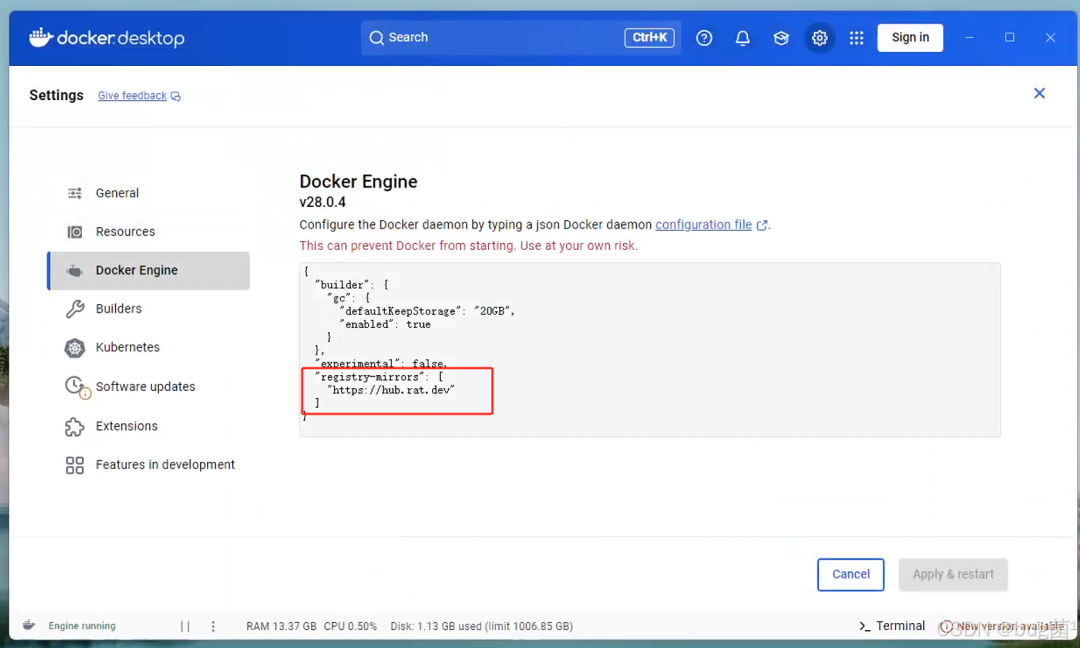Viewport: 1080px width, 648px height.
Task: Open the apps grid icon in header
Action: pos(856,38)
